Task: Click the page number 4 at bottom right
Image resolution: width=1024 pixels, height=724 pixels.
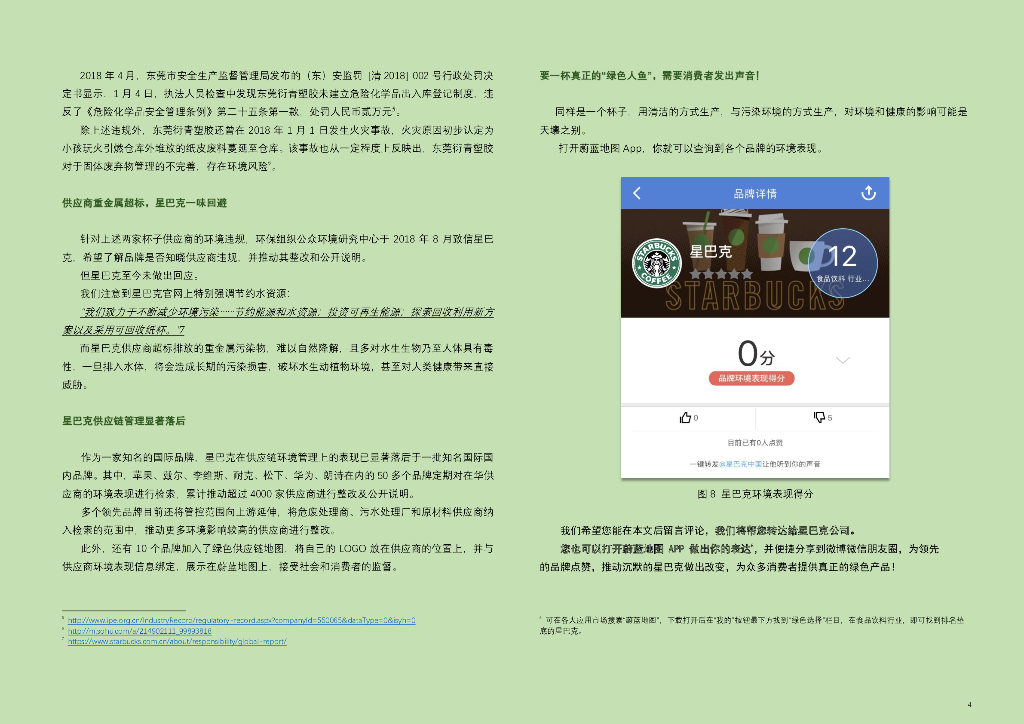Action: 969,704
